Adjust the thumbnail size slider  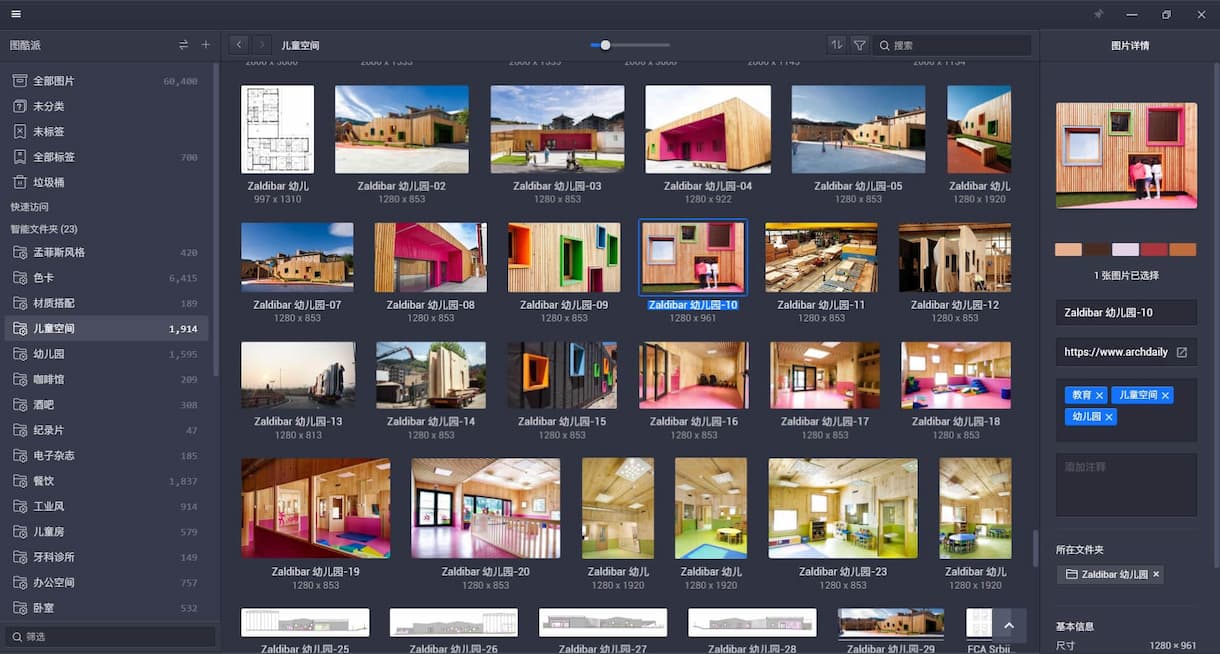coord(605,45)
